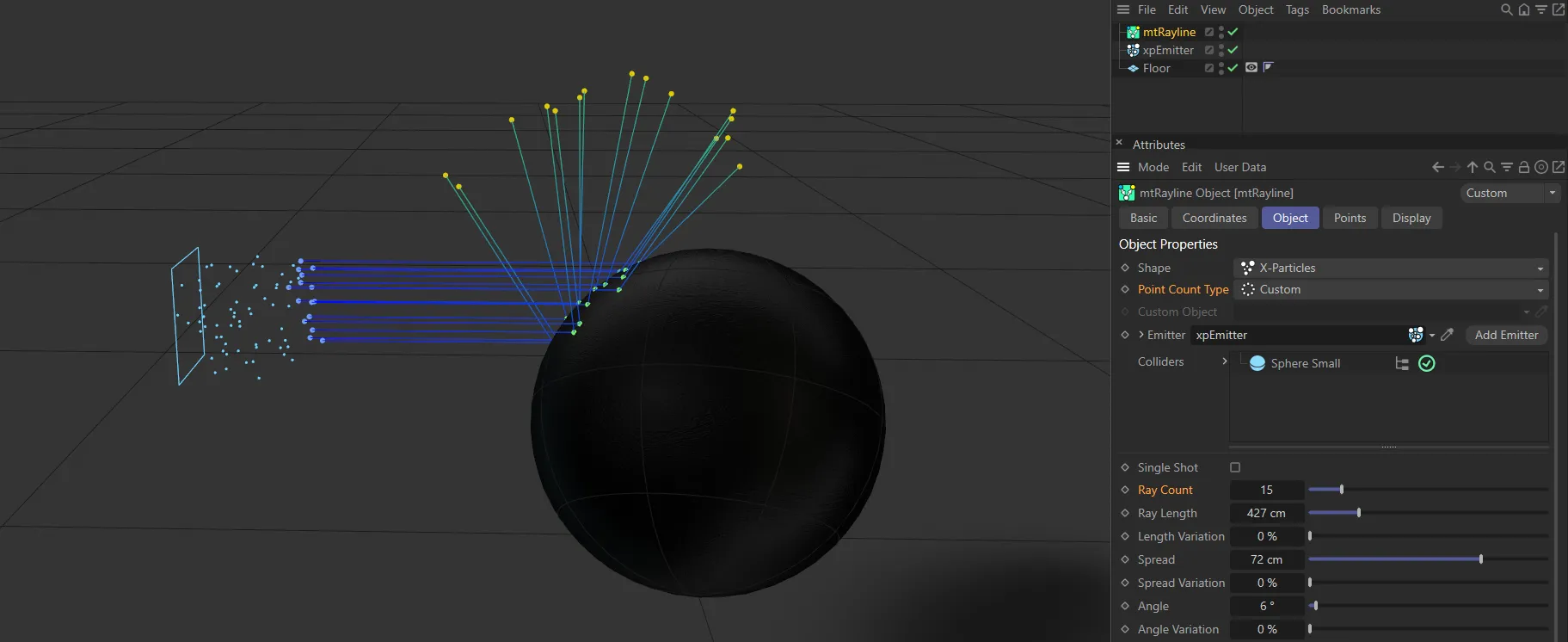This screenshot has height=642, width=1568.
Task: Click Angle value field
Action: point(1267,606)
